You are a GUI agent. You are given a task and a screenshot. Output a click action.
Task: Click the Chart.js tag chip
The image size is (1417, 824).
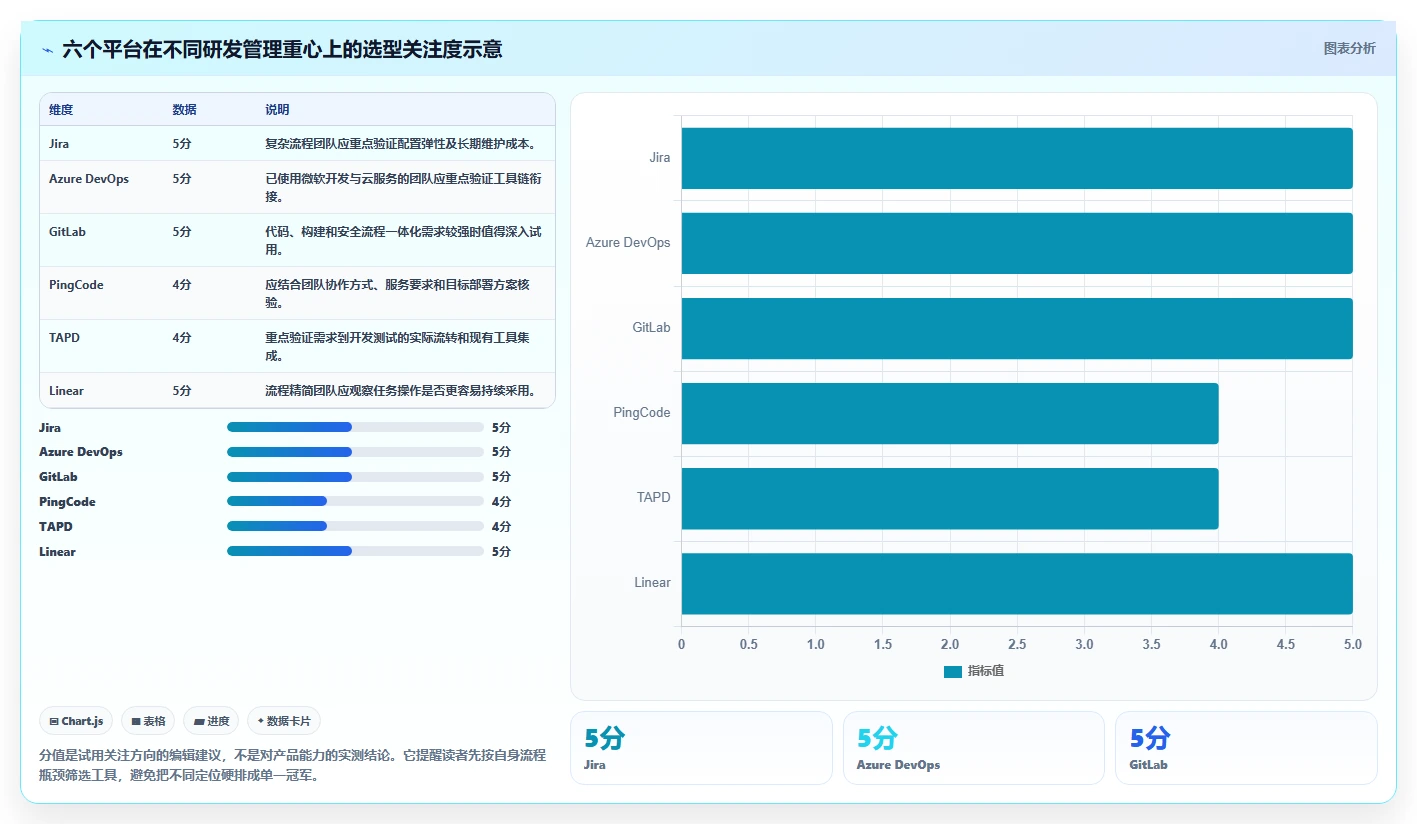pyautogui.click(x=76, y=721)
